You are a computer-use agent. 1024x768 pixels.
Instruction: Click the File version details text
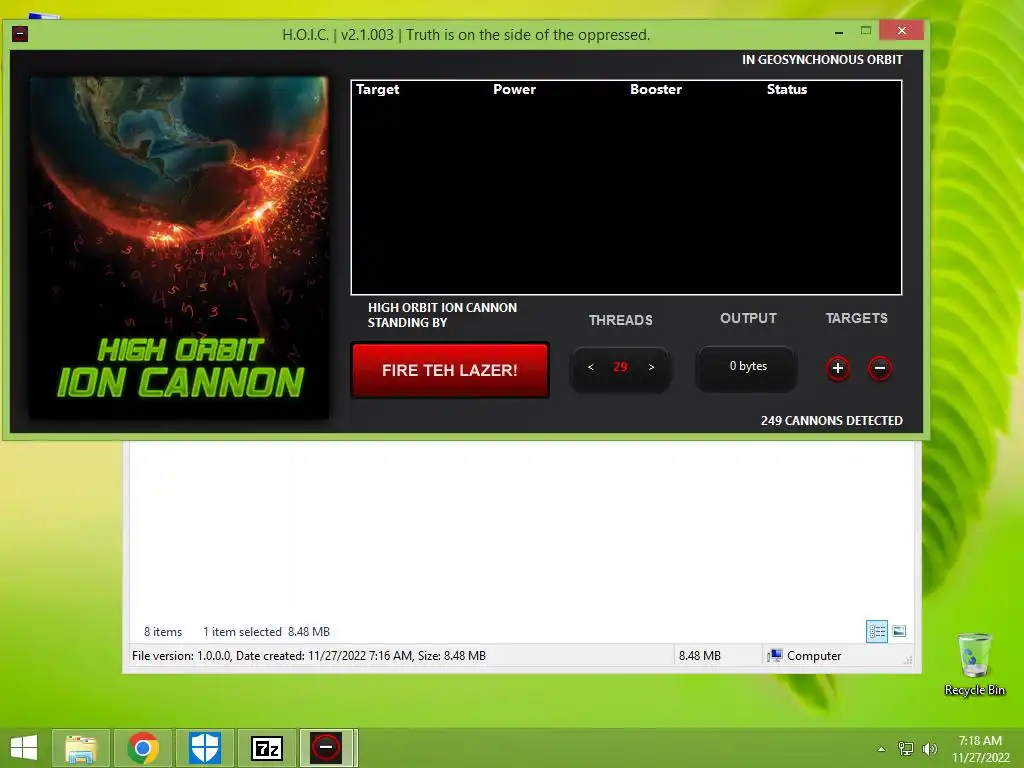click(309, 656)
